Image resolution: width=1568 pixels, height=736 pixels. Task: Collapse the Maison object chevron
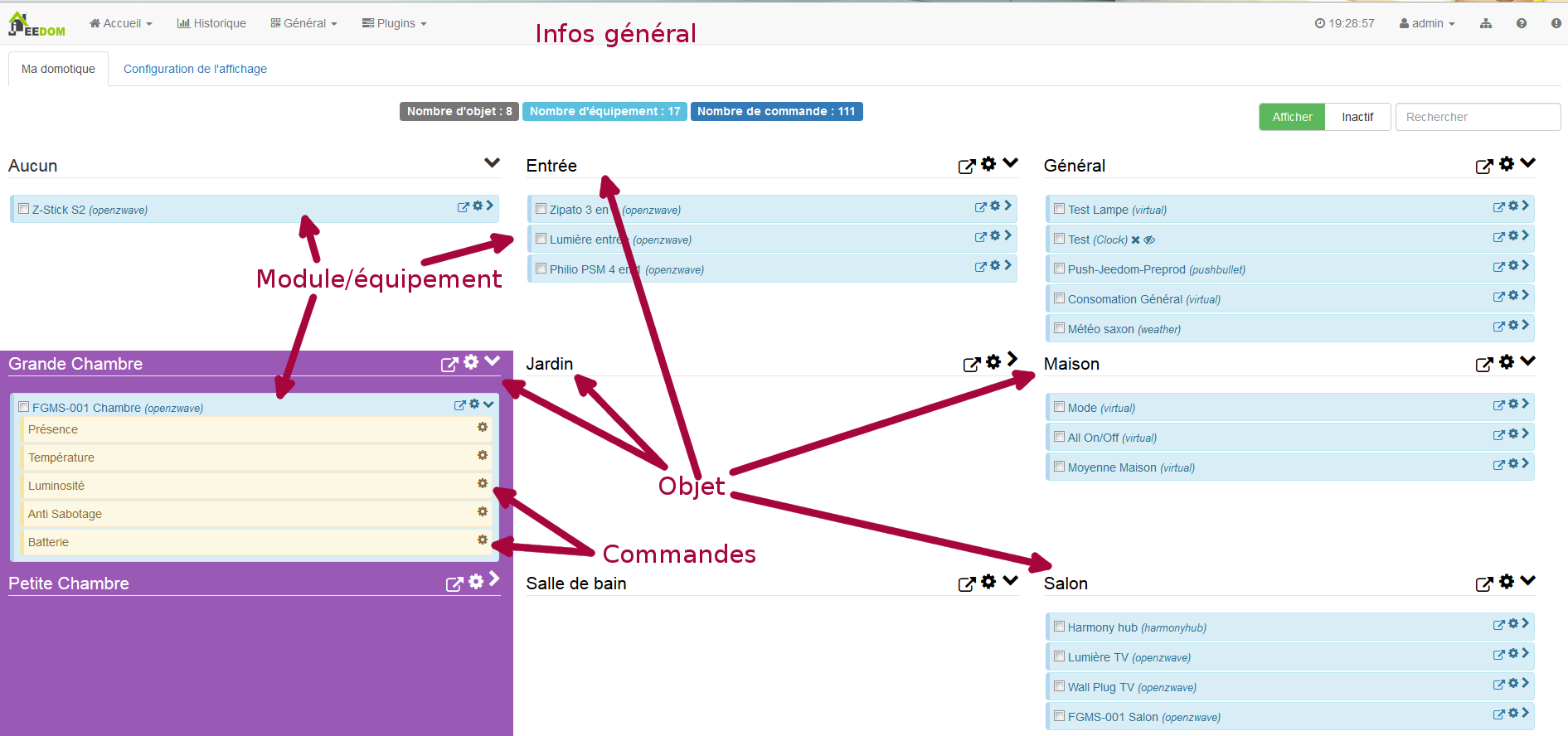pyautogui.click(x=1528, y=361)
